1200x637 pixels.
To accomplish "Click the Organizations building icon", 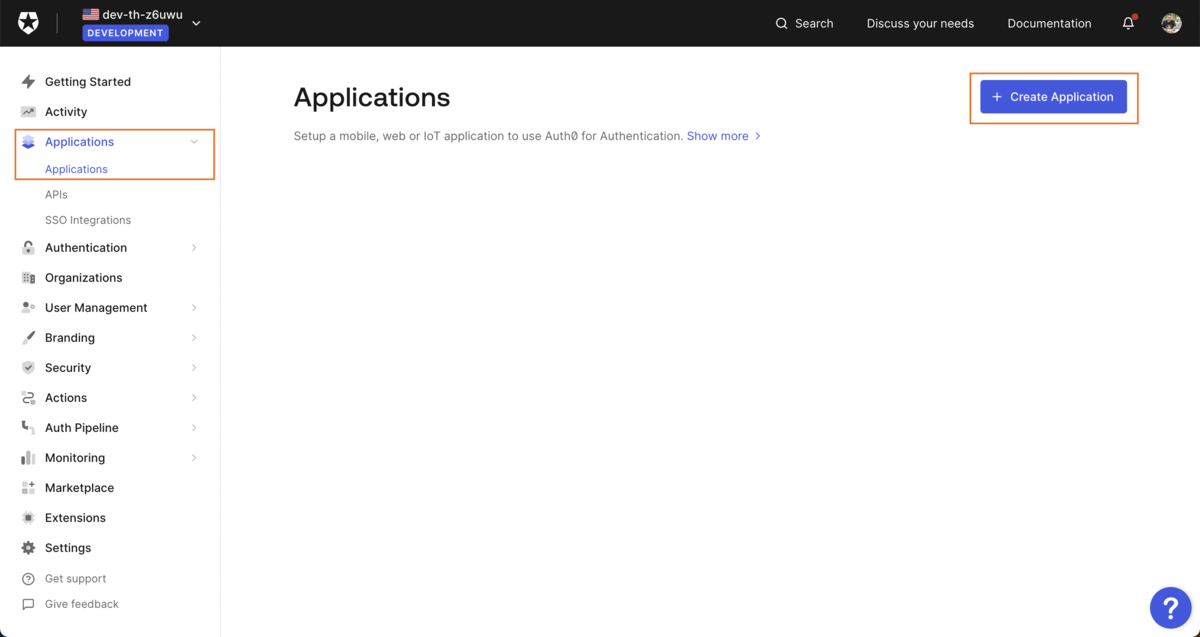I will [28, 278].
